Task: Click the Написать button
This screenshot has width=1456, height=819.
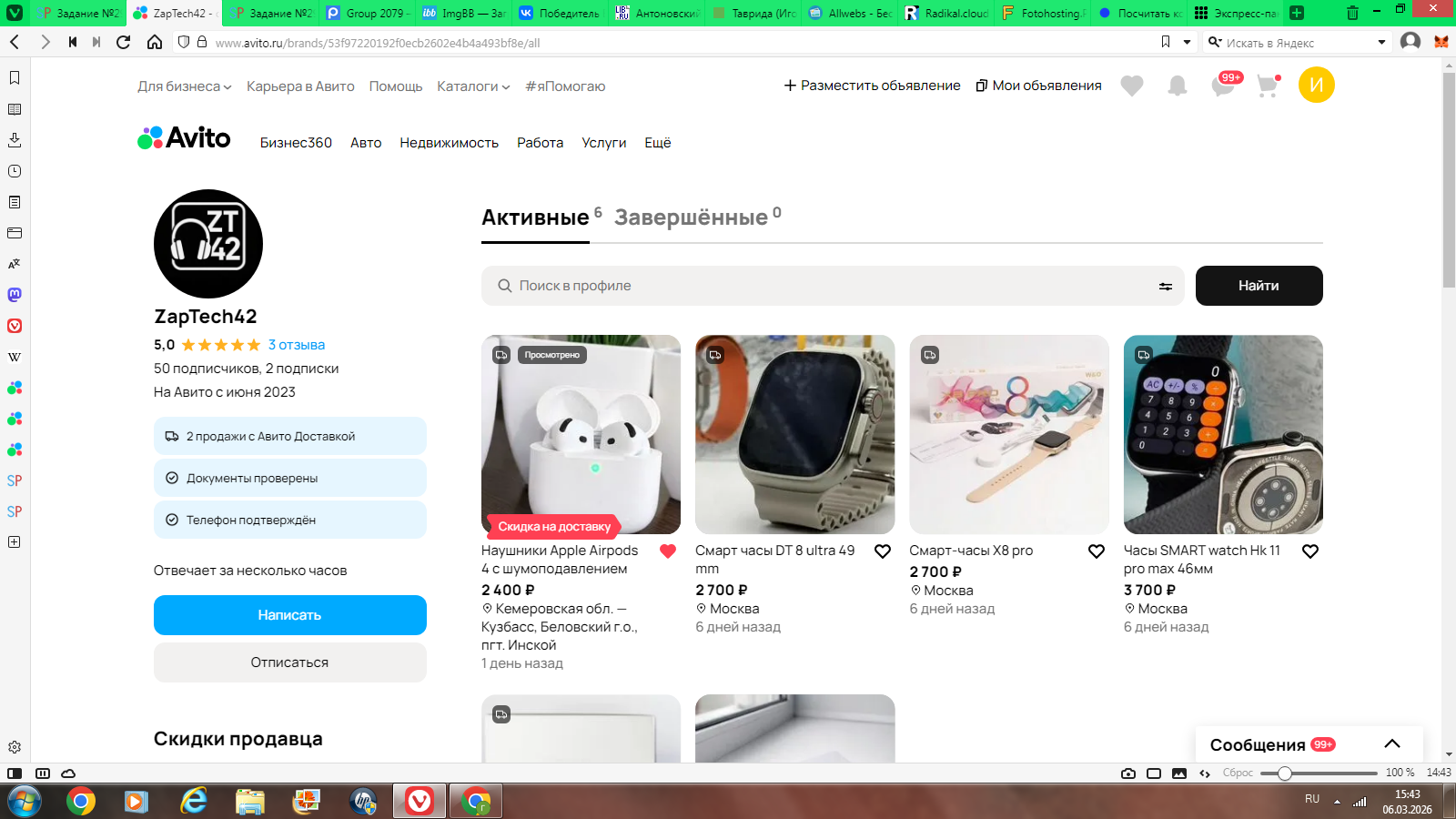Action: (290, 615)
